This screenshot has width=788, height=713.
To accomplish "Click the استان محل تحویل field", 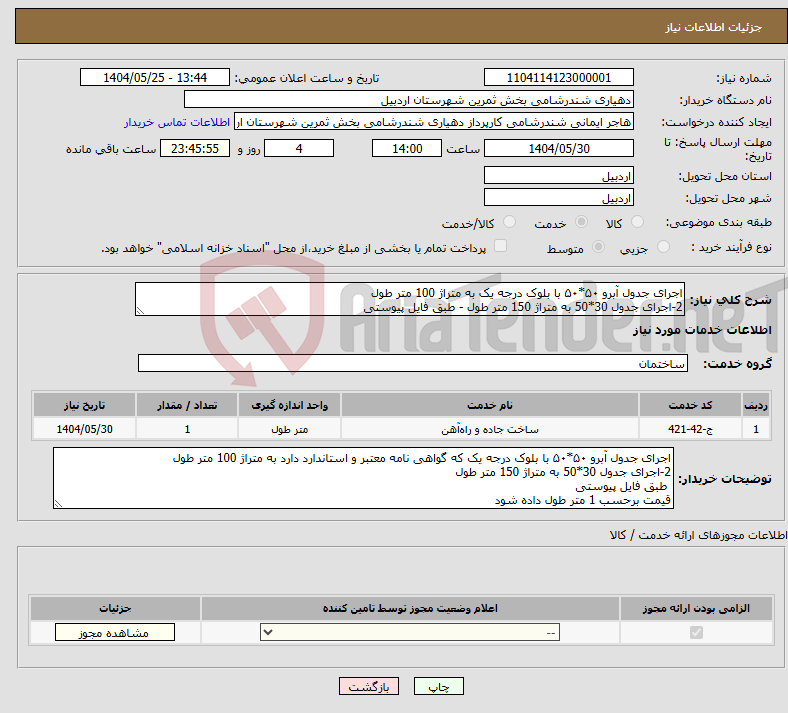I will (558, 176).
